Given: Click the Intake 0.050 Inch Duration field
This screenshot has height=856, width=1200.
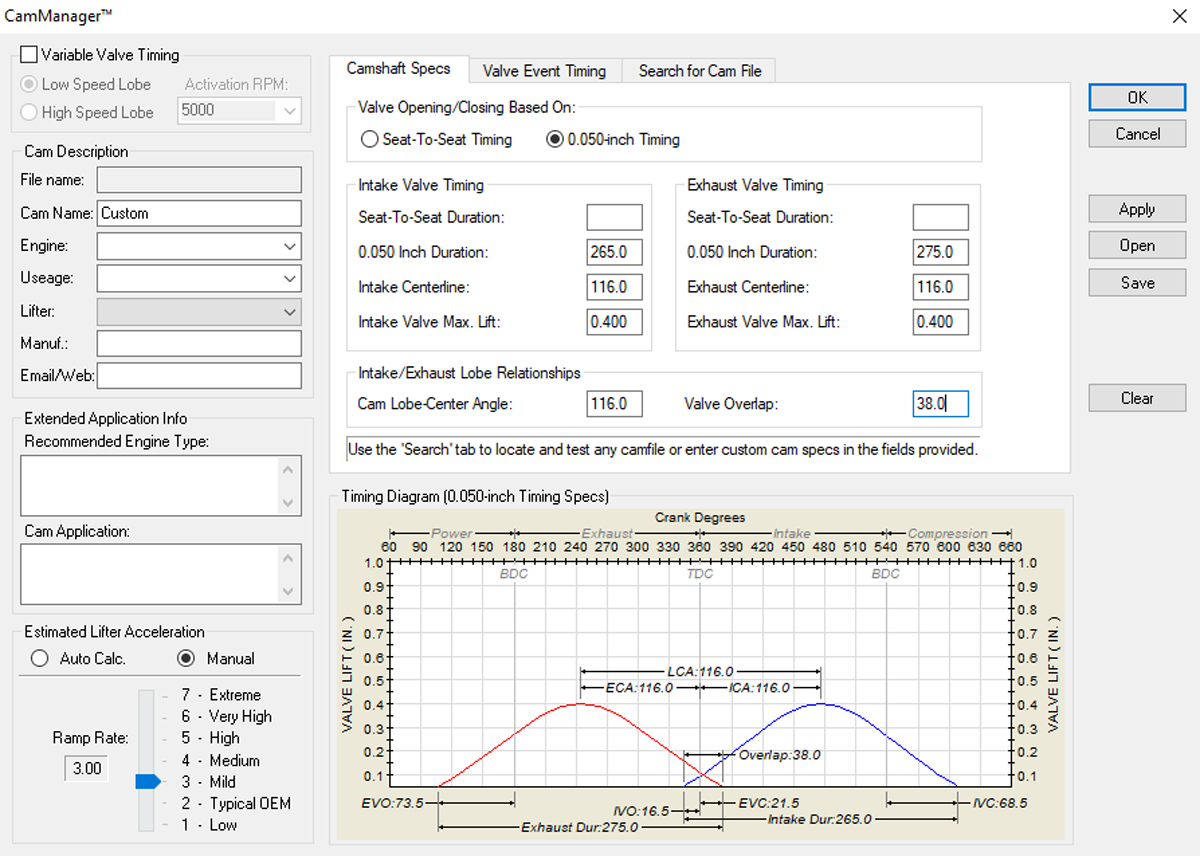Looking at the screenshot, I should click(x=614, y=252).
